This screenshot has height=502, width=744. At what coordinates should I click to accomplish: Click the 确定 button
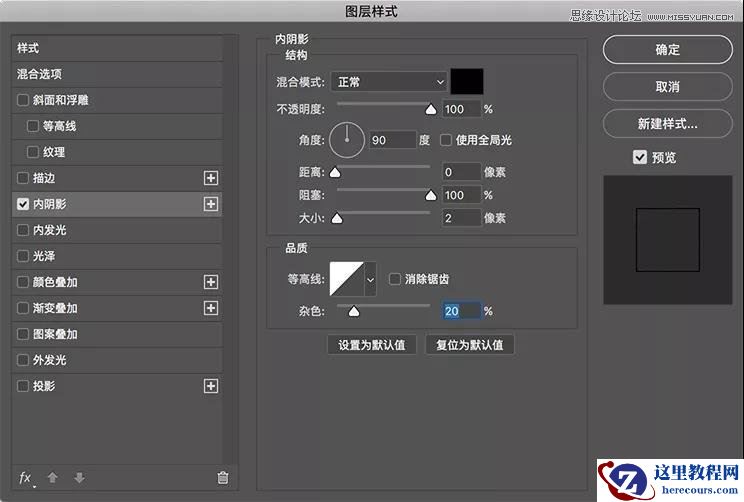point(668,49)
